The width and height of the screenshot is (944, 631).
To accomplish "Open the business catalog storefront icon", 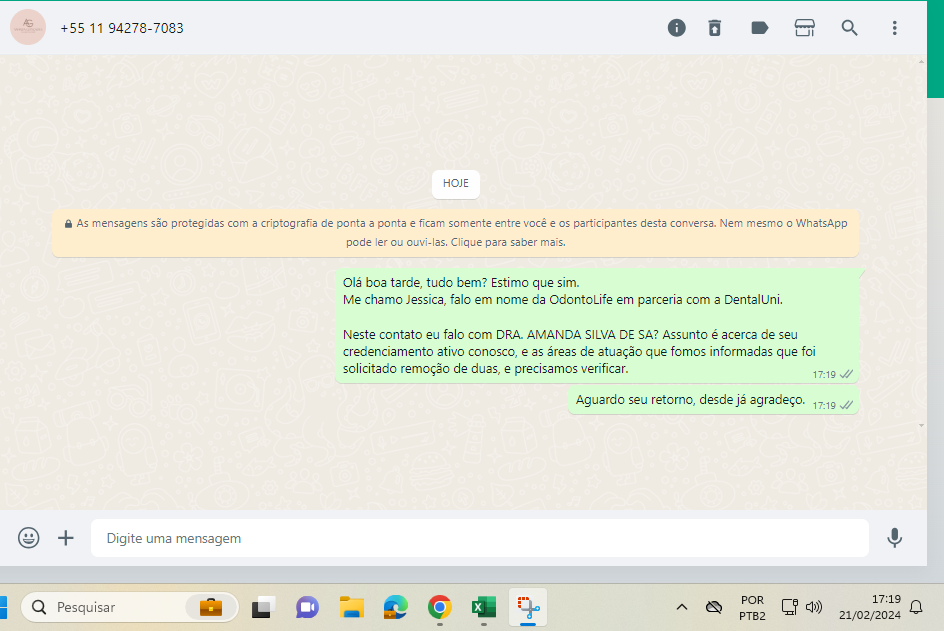I will click(804, 28).
